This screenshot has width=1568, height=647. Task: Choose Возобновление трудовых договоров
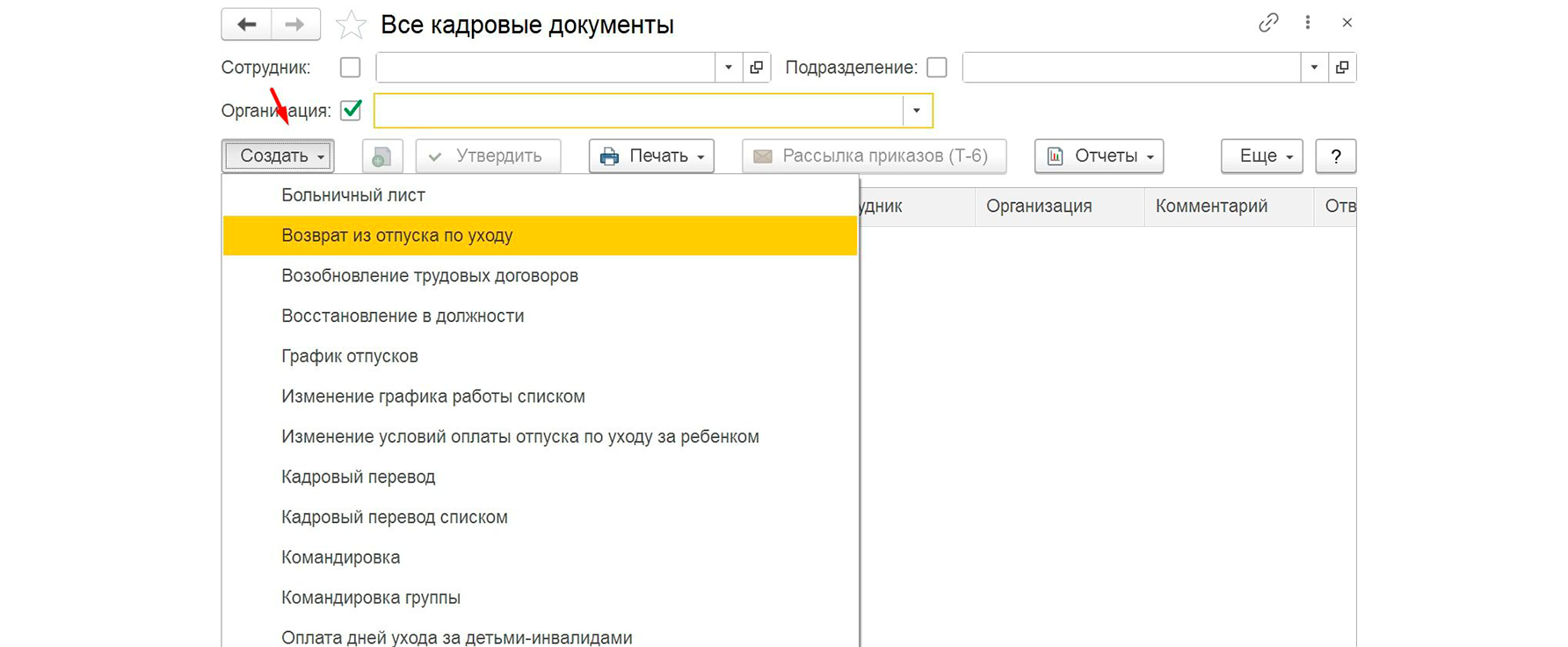click(x=540, y=276)
